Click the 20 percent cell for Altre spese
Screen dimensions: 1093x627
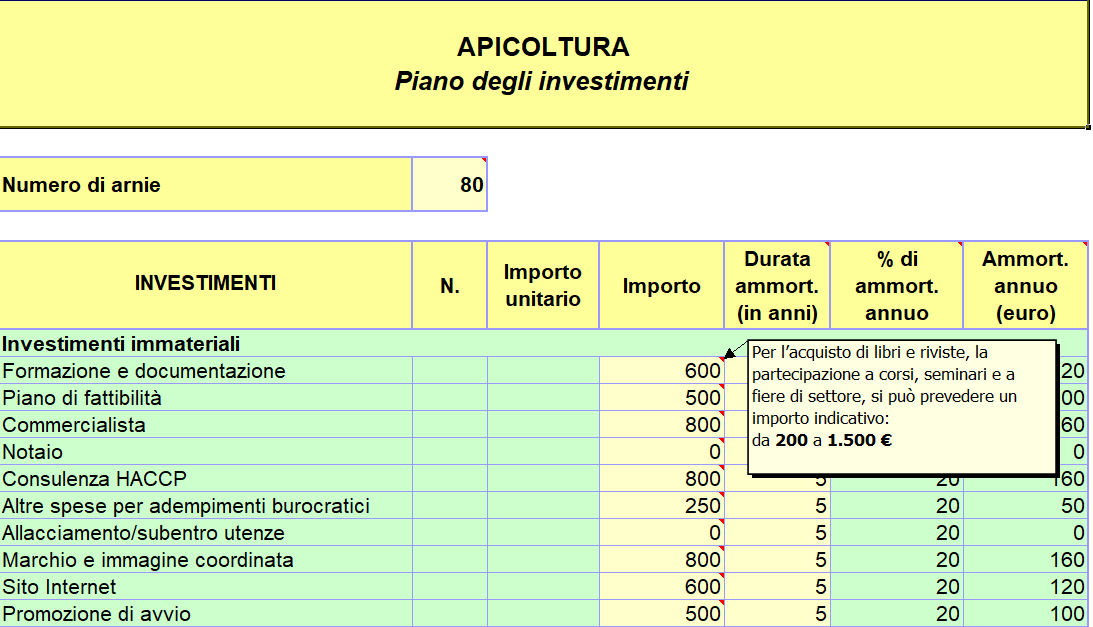click(896, 506)
